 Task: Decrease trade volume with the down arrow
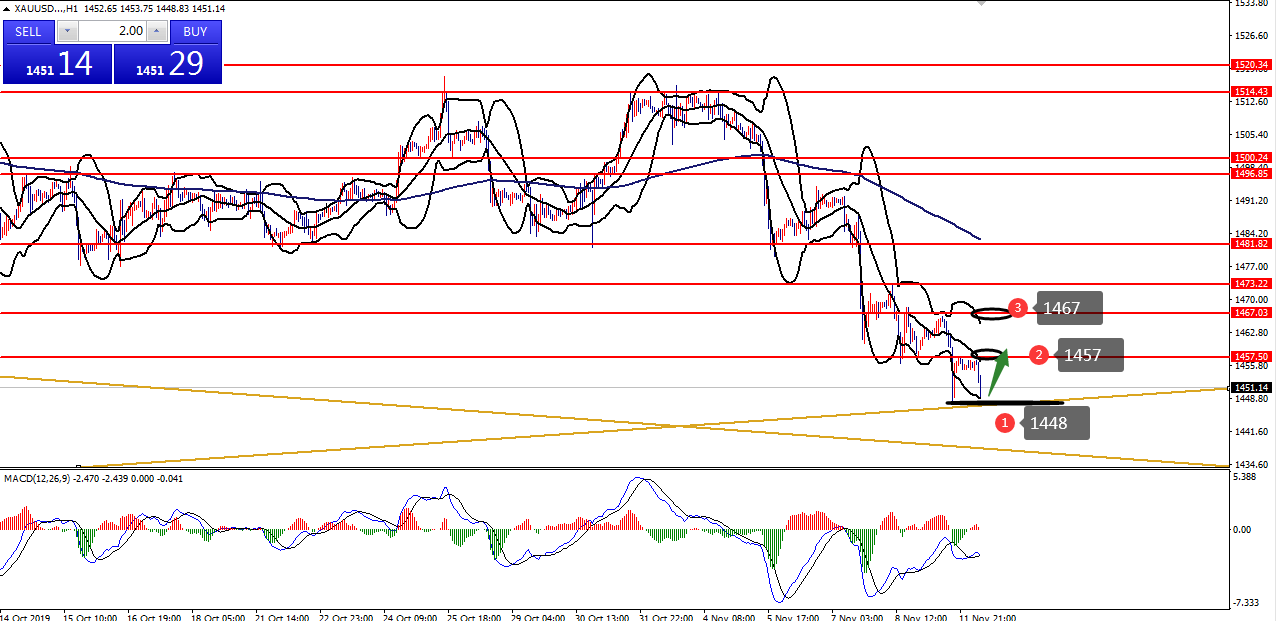67,31
